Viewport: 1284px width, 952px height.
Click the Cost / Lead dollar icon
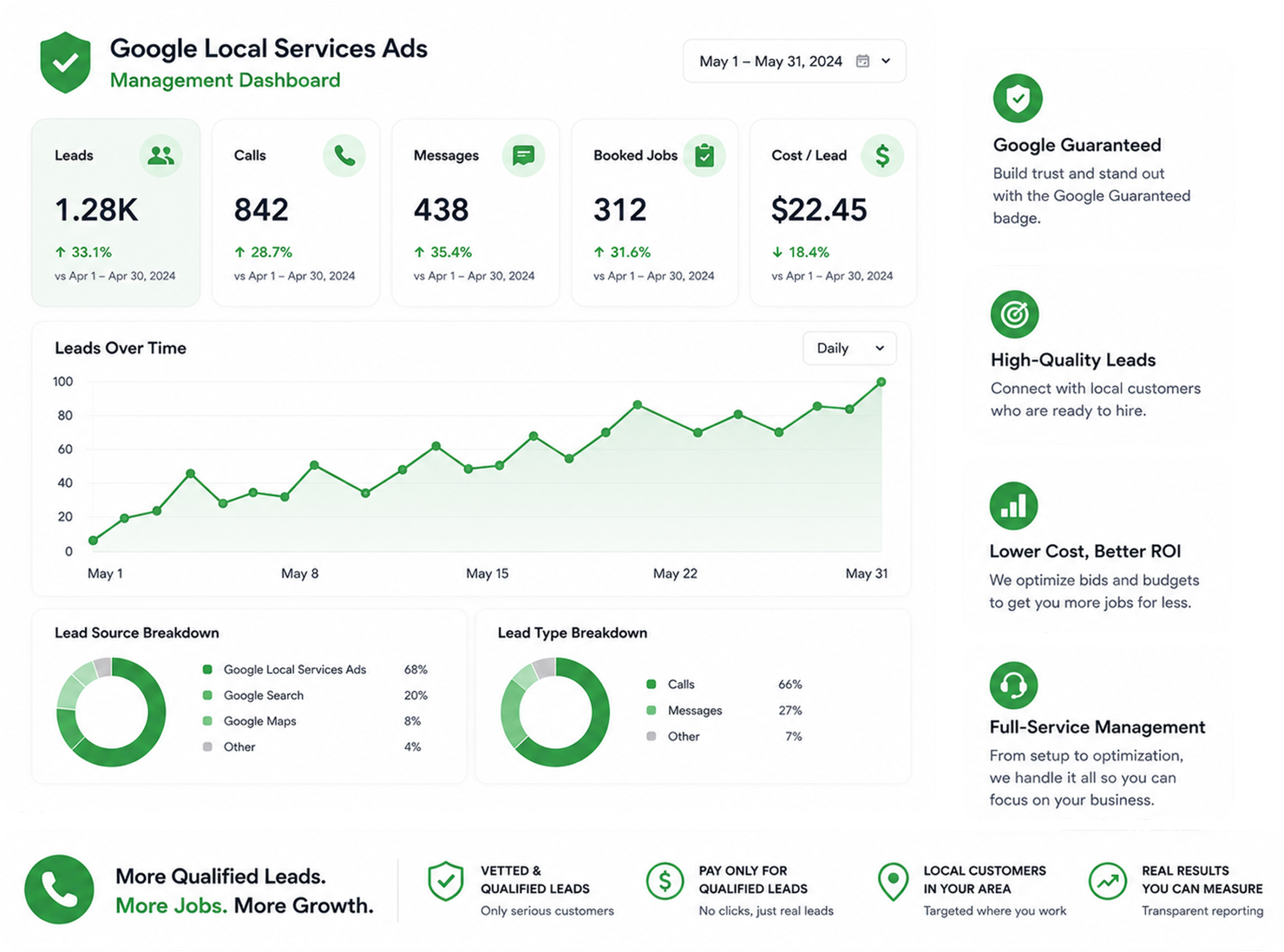[882, 155]
